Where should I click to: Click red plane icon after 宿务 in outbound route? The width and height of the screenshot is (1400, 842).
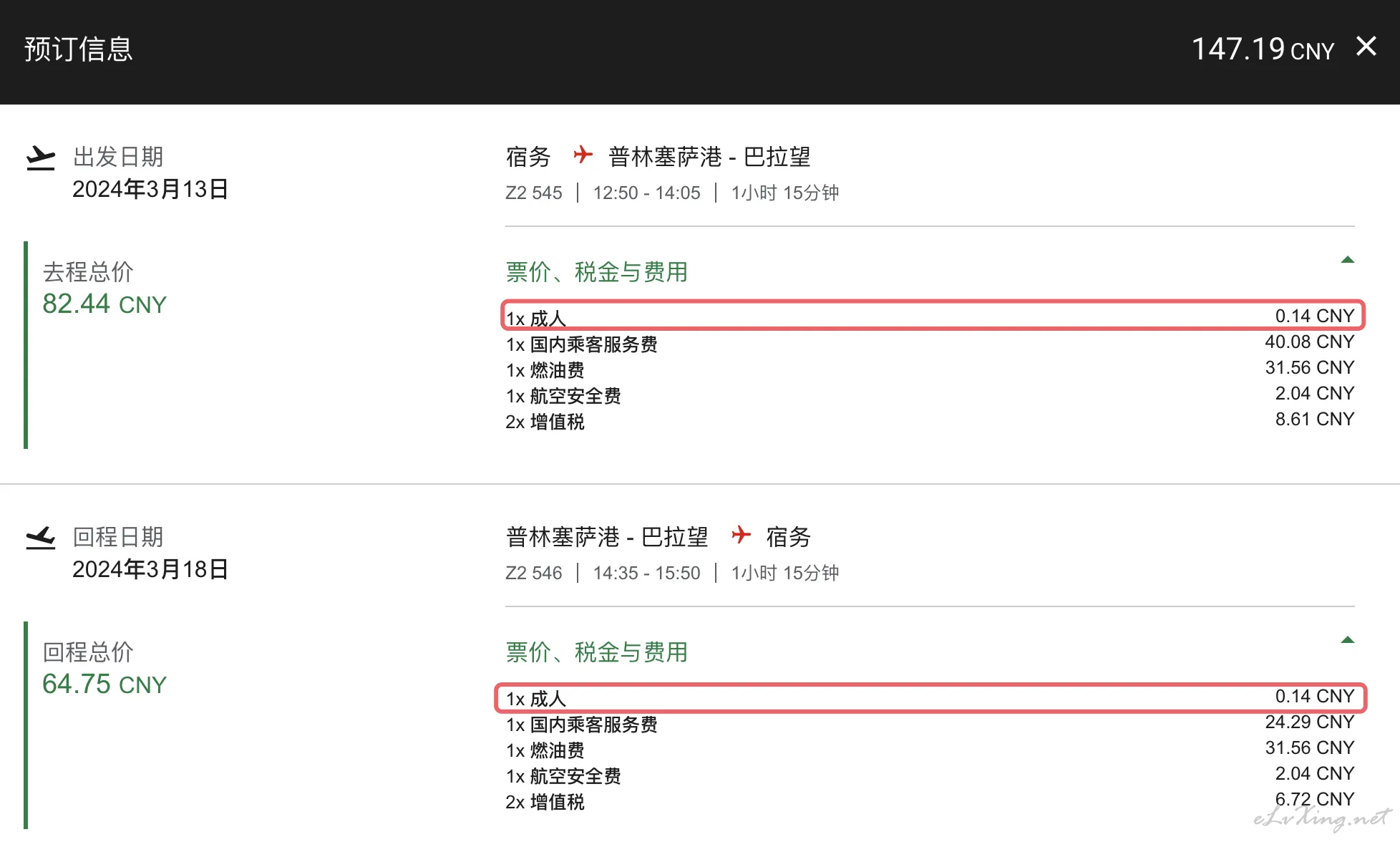[583, 155]
